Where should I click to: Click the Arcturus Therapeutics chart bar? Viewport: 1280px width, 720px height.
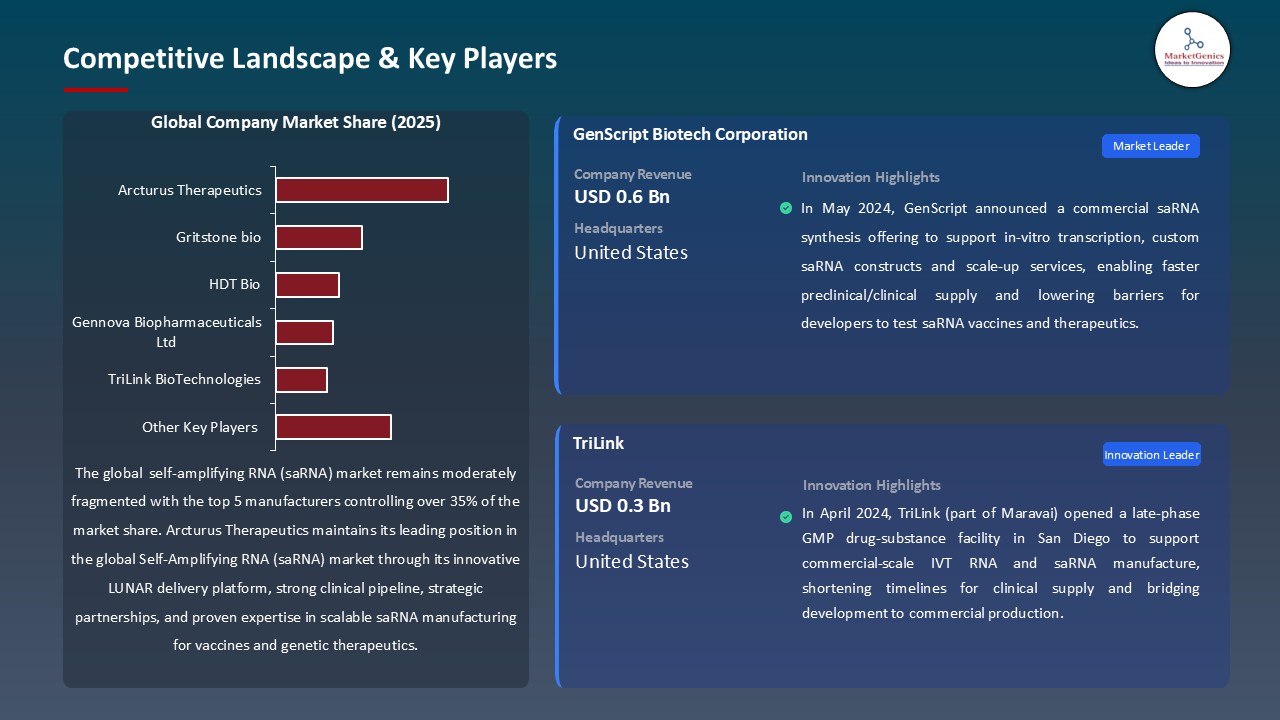[362, 189]
